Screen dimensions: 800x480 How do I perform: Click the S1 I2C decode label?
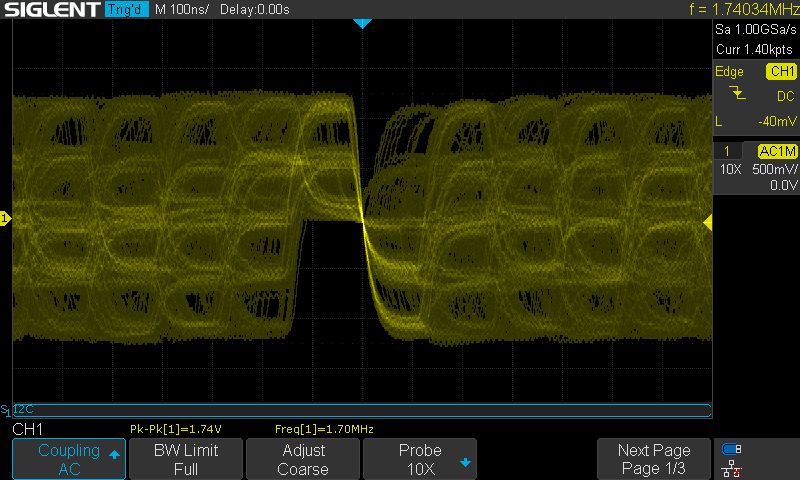[x=16, y=410]
